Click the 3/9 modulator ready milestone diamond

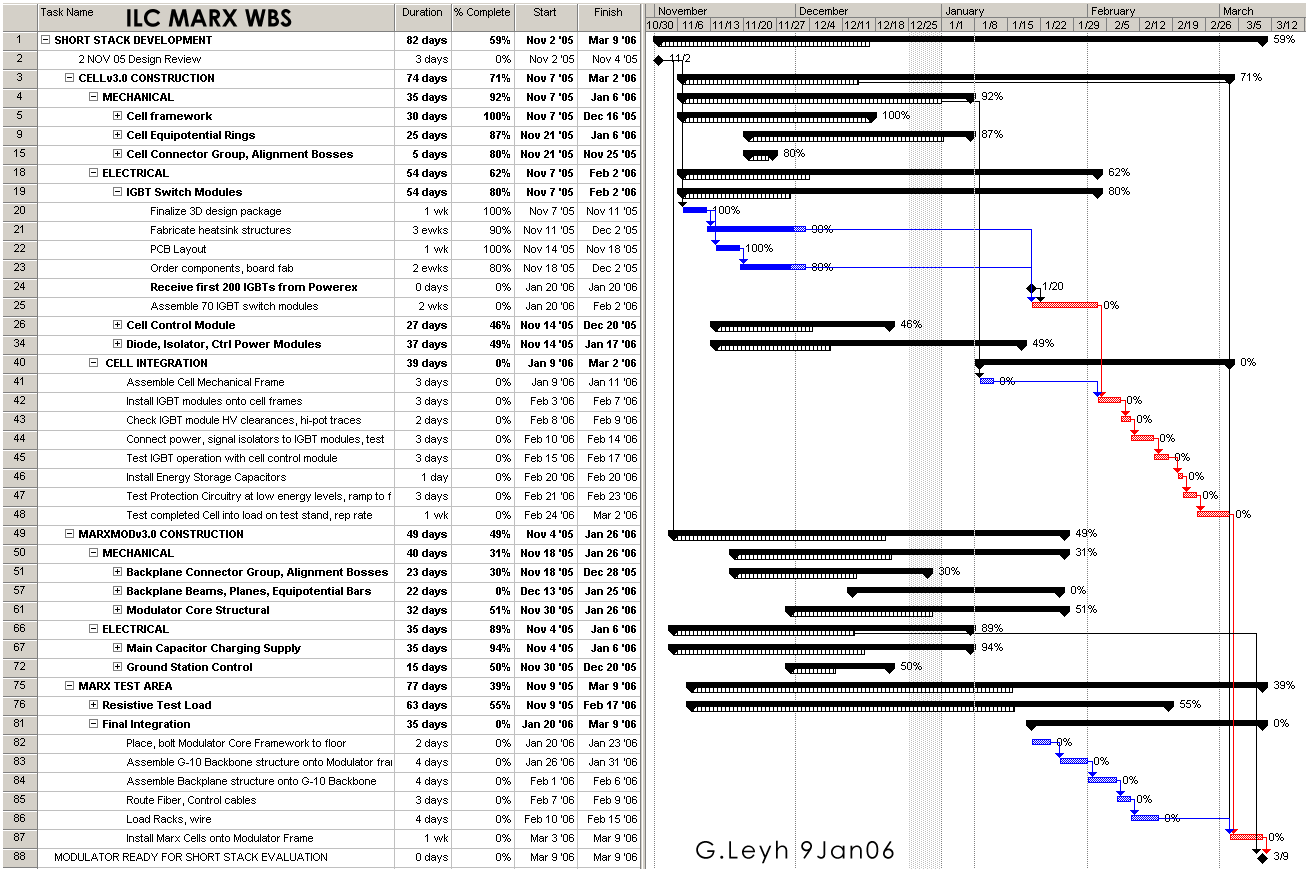1262,858
